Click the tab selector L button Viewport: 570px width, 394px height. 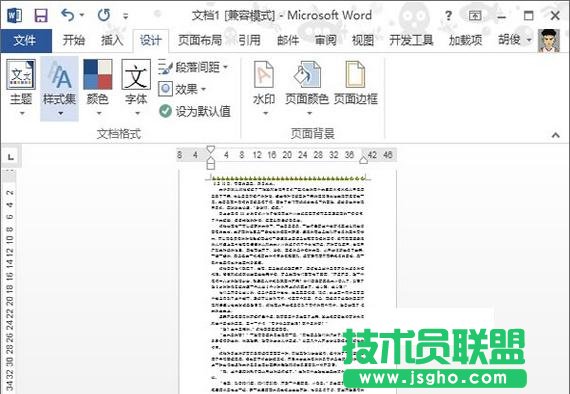tap(11, 157)
